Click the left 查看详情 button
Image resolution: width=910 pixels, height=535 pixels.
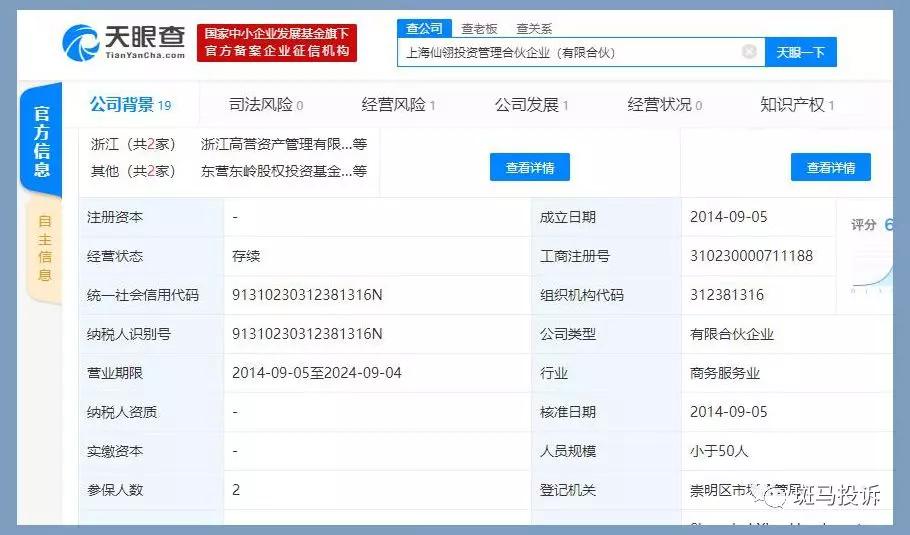click(529, 168)
